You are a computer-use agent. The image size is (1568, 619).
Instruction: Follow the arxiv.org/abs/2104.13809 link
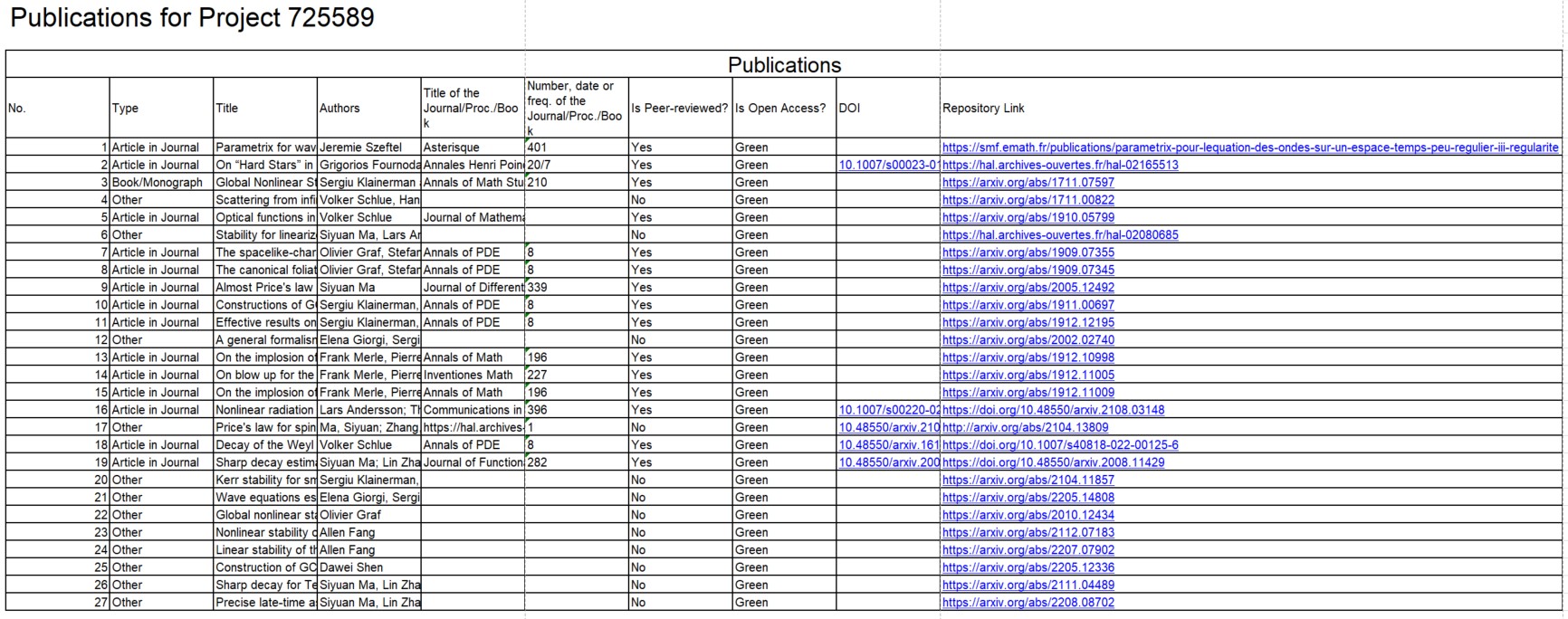pos(1025,427)
